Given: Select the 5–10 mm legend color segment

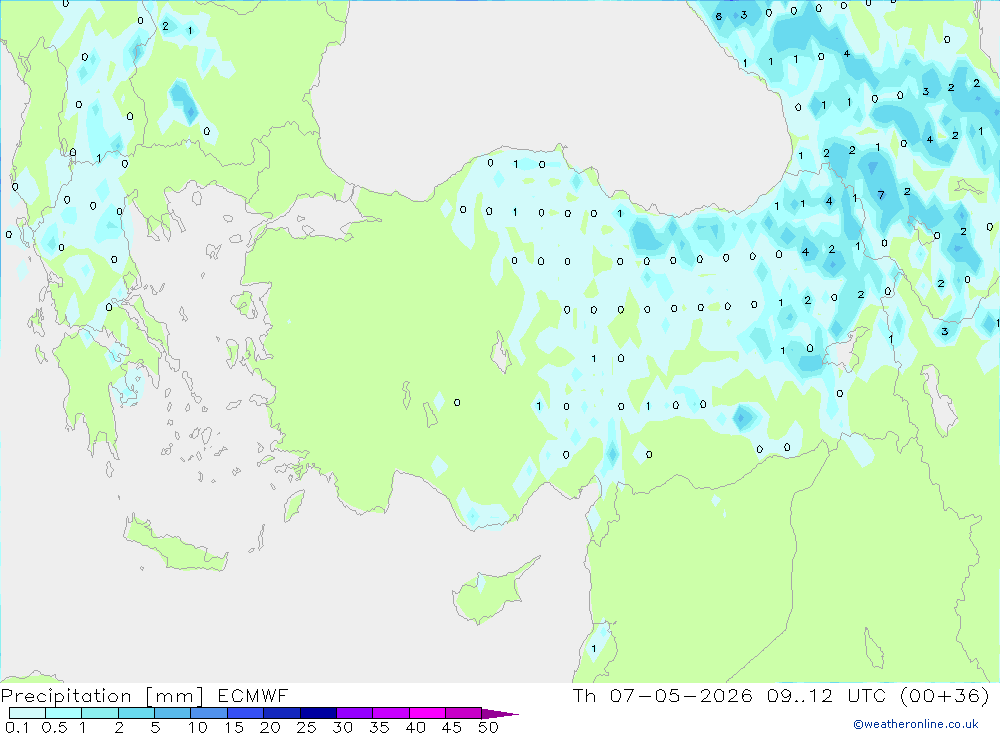Looking at the screenshot, I should tap(173, 713).
